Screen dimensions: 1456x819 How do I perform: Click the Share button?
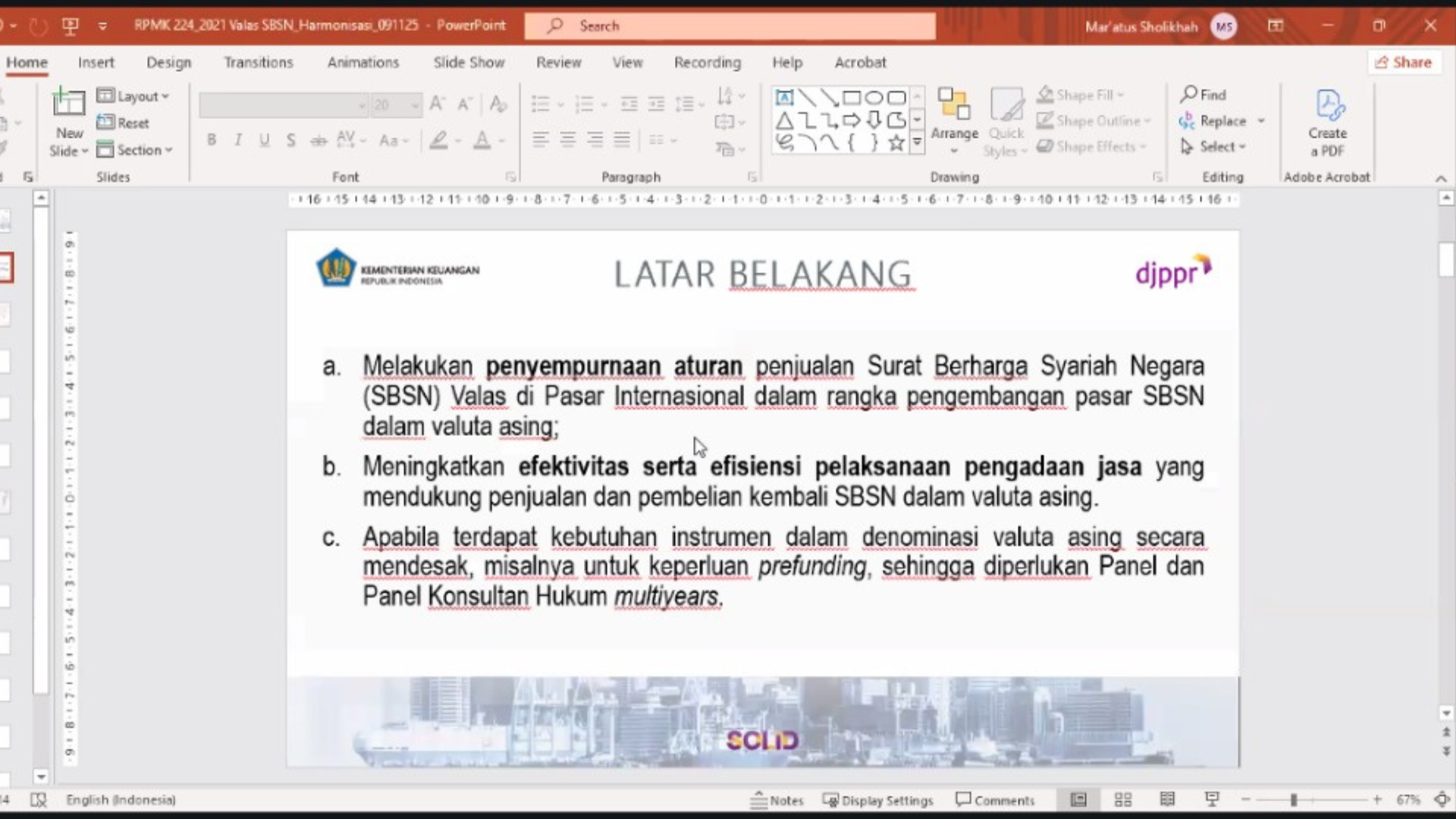[x=1404, y=62]
